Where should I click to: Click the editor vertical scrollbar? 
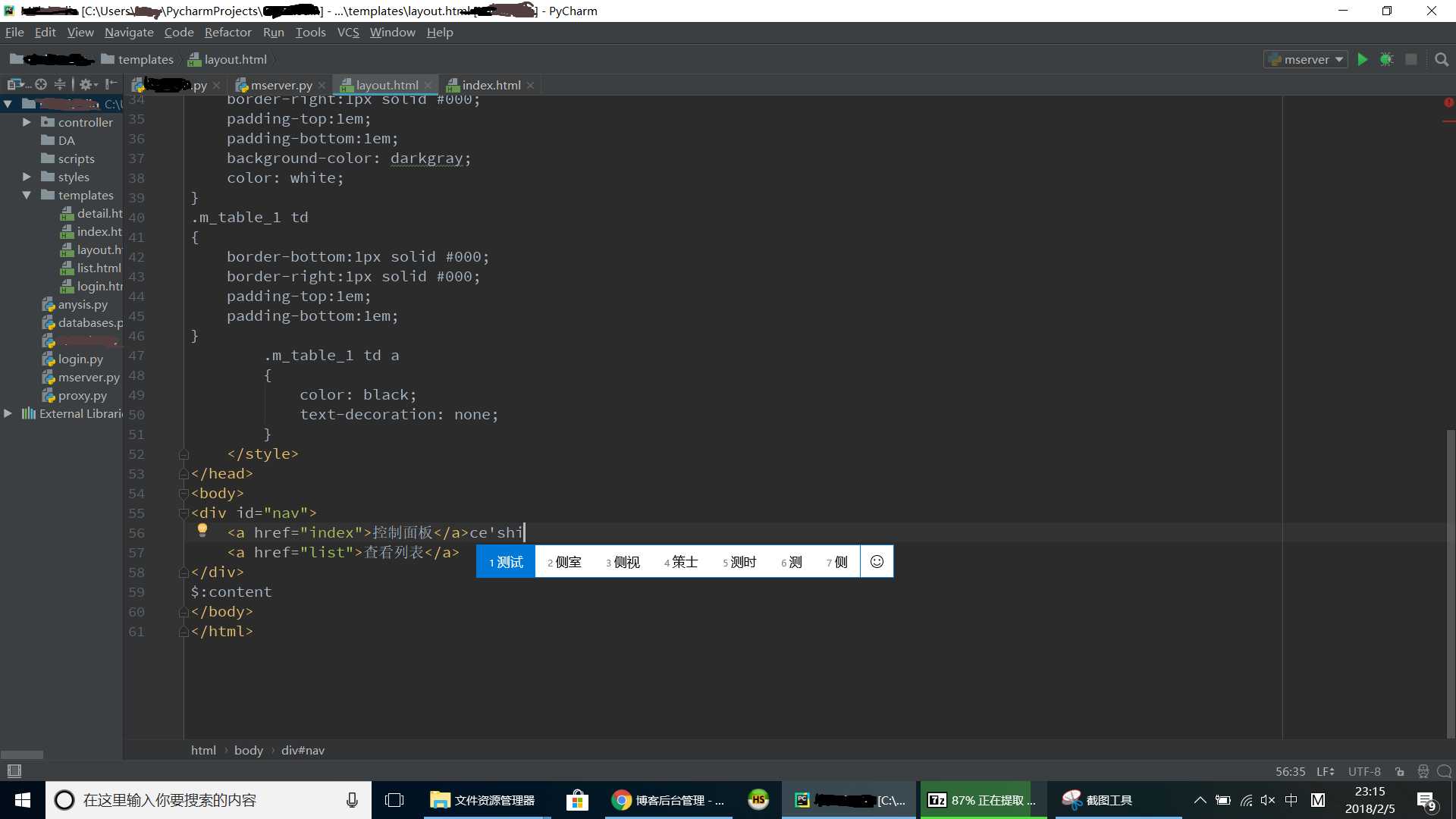point(1451,584)
